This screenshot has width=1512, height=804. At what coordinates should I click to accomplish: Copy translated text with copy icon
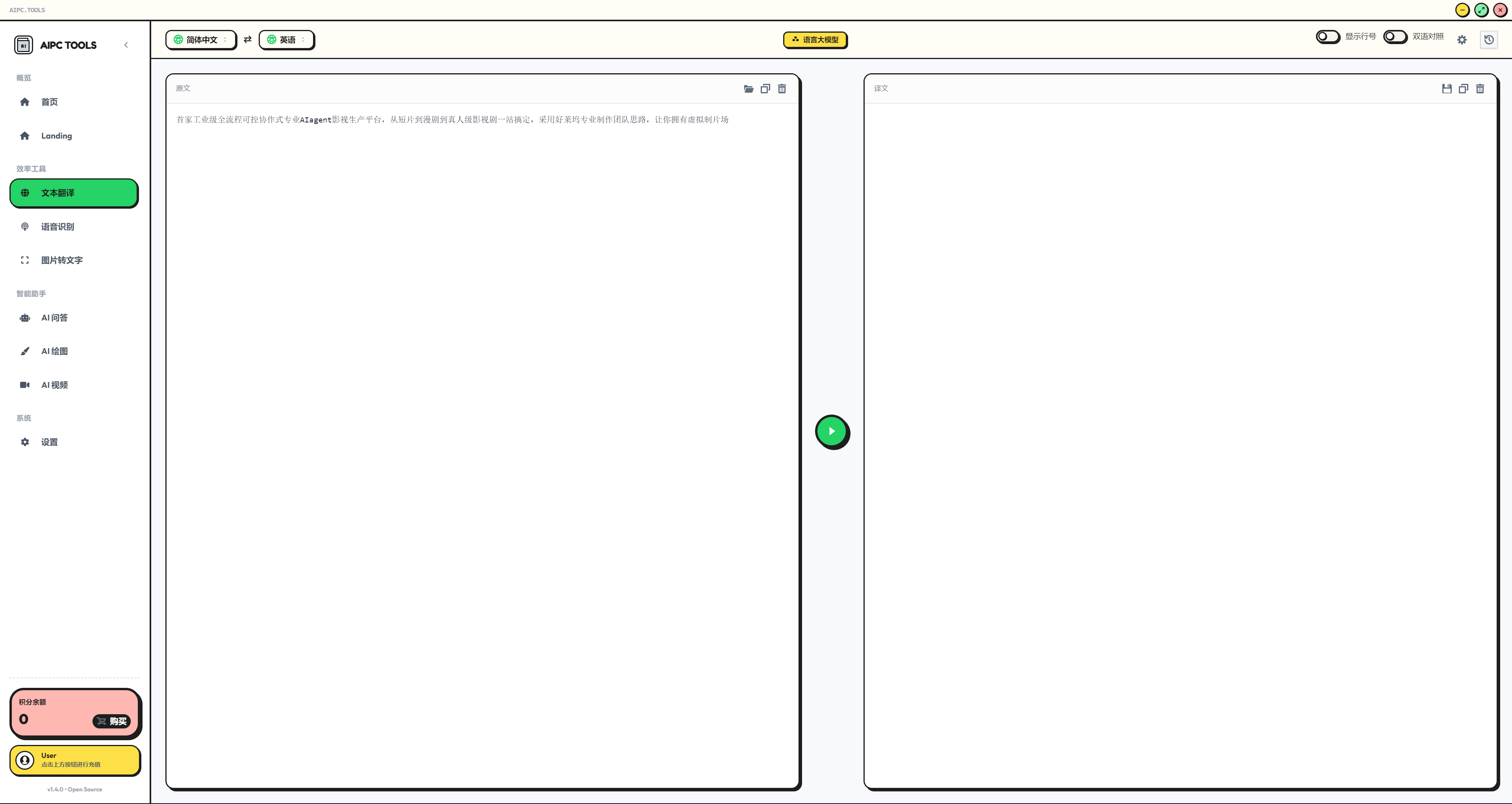[1463, 89]
